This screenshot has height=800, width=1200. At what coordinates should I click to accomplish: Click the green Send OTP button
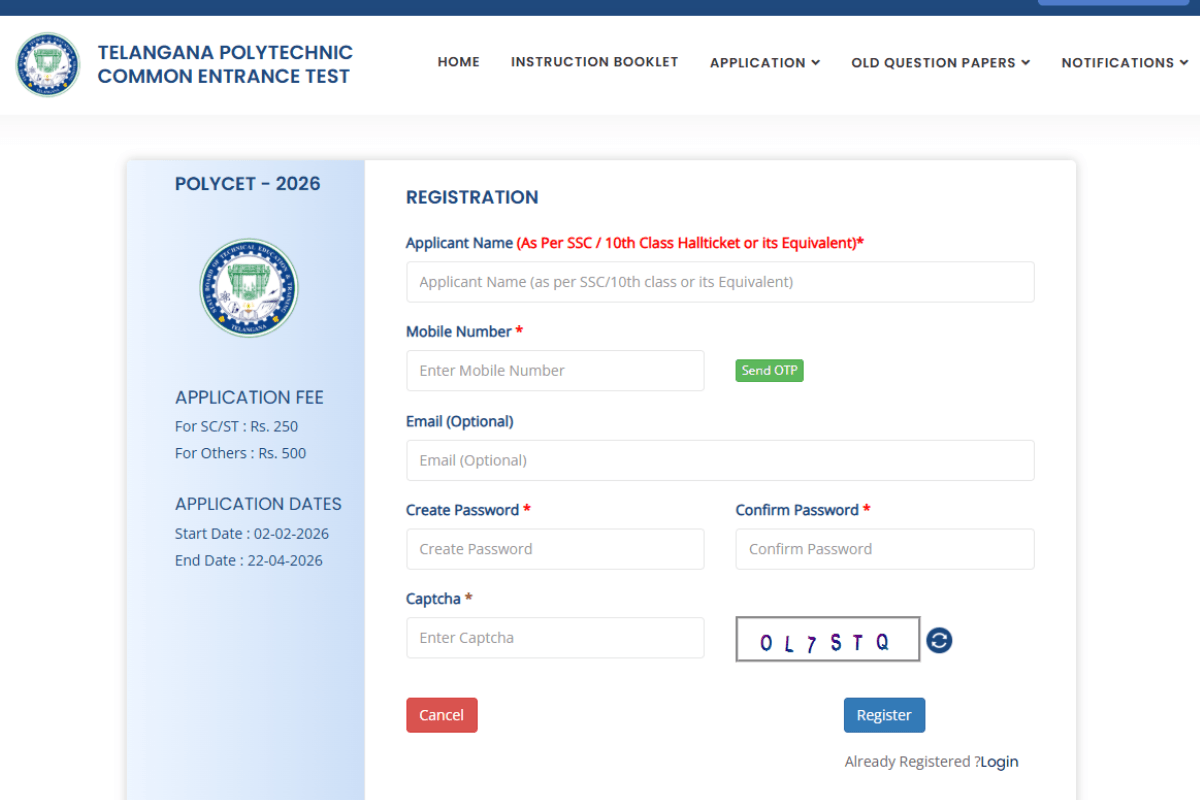[x=769, y=370]
